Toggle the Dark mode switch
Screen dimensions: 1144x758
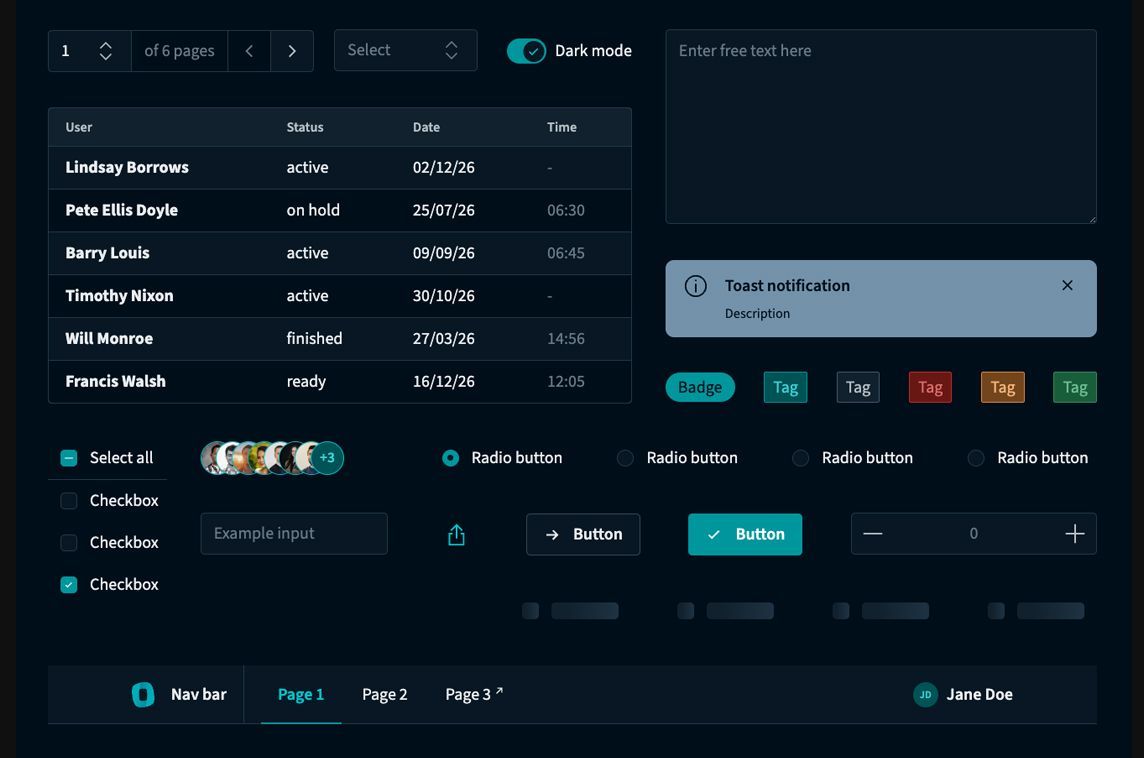(x=526, y=51)
